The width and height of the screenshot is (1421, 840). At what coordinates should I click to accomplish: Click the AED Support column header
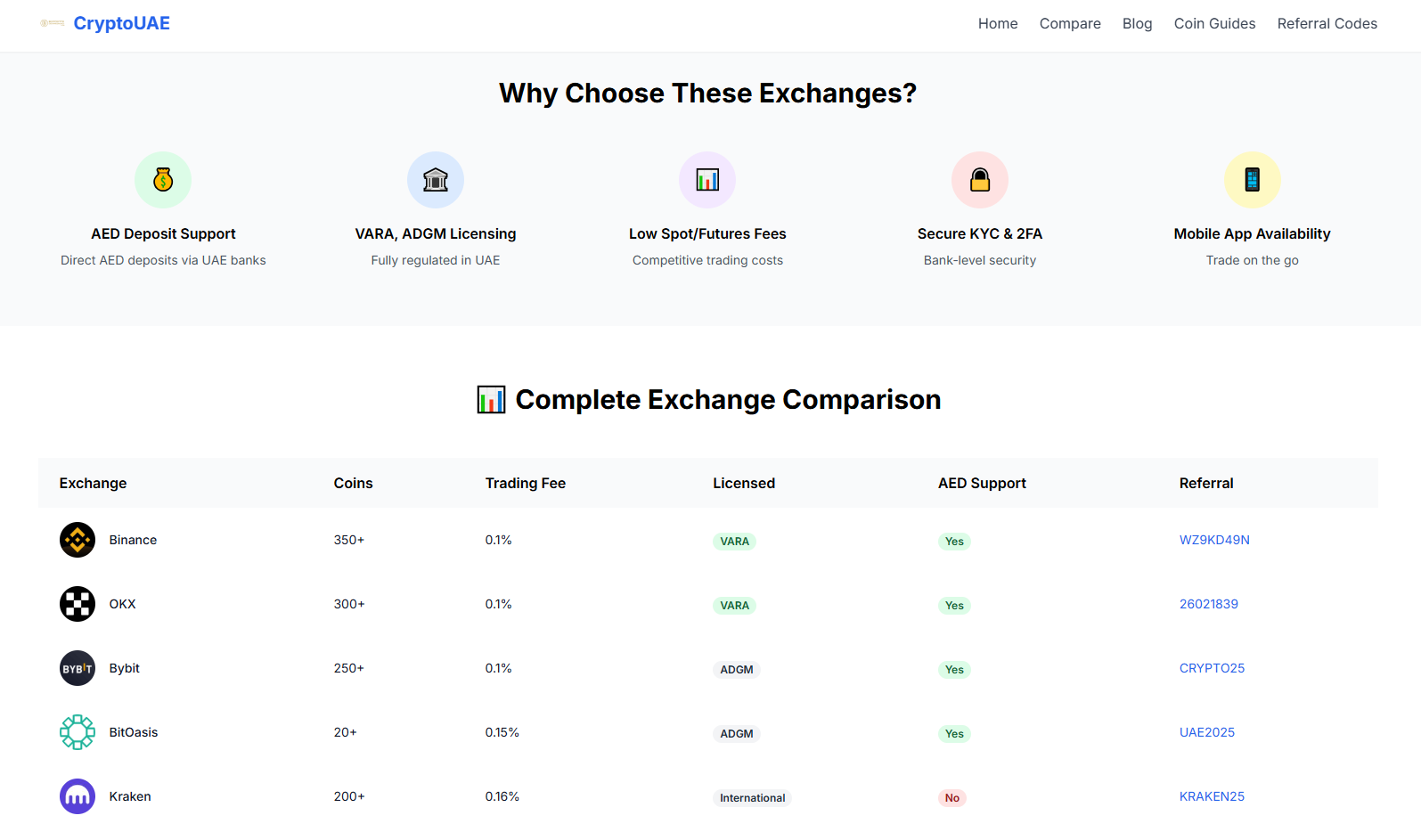(x=982, y=483)
